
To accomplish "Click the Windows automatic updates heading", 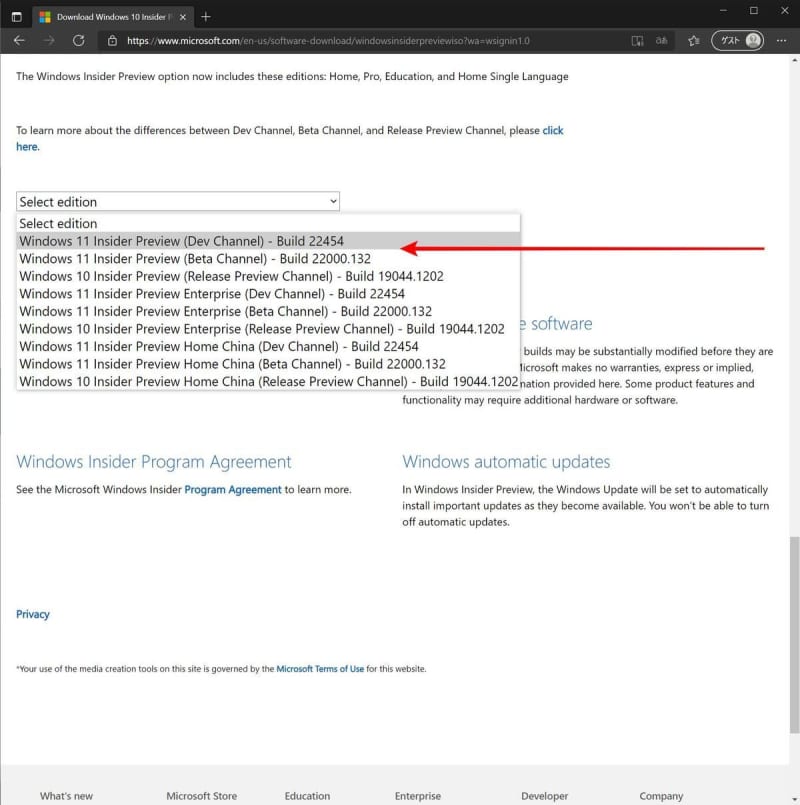I will [506, 462].
